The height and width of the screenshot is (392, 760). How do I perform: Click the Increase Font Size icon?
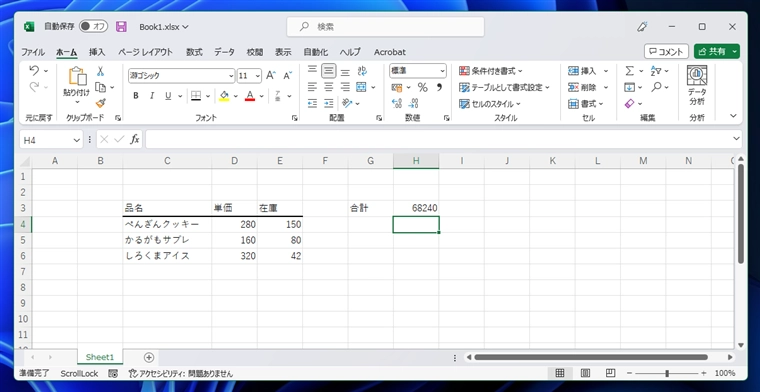pyautogui.click(x=270, y=76)
